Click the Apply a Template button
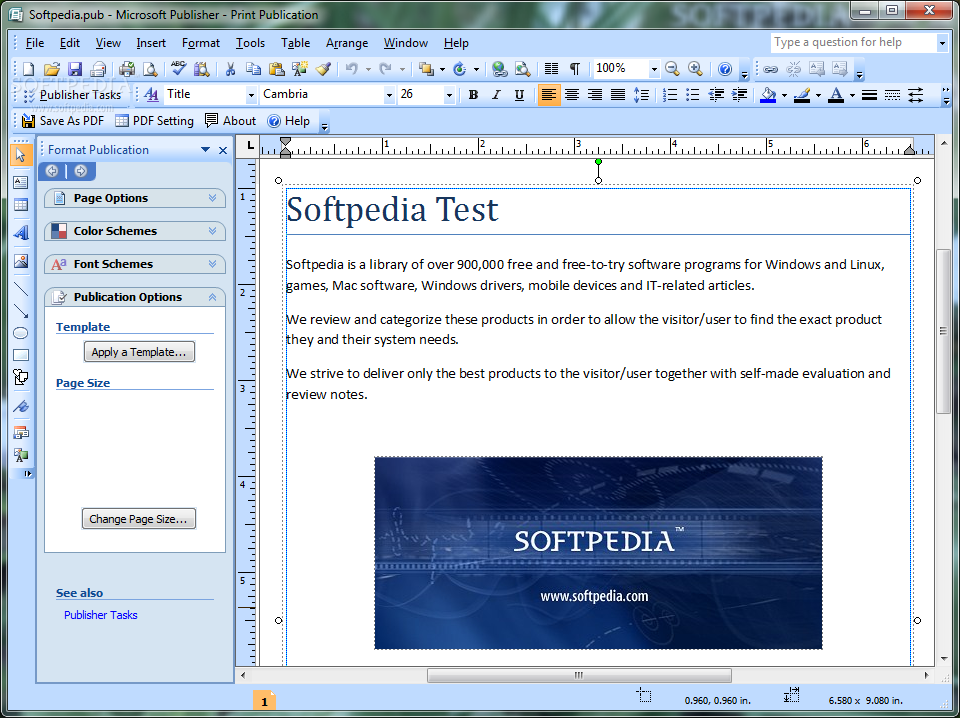The width and height of the screenshot is (960, 718). pyautogui.click(x=139, y=352)
